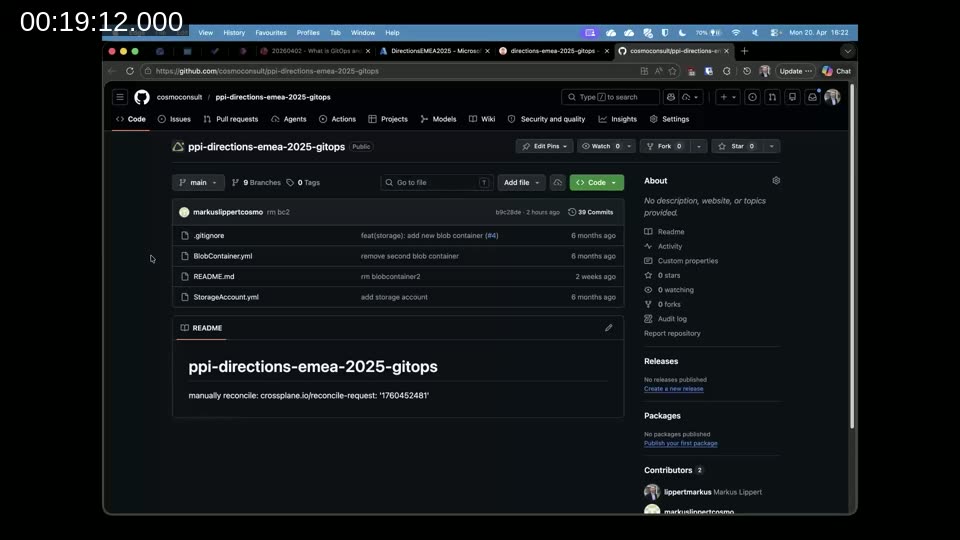Expand the green Code dropdown
960x540 pixels.
point(596,182)
